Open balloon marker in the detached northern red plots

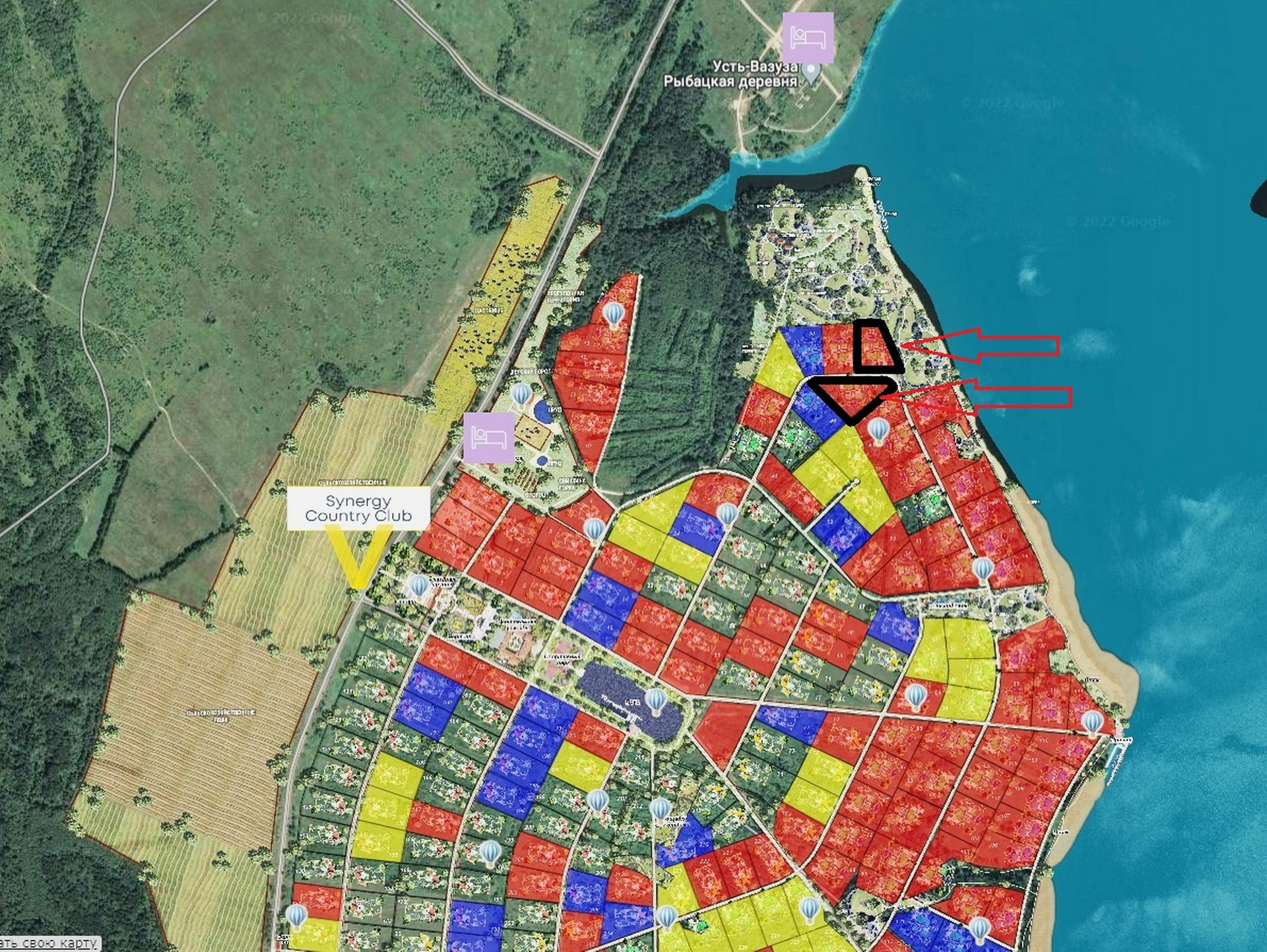click(x=614, y=314)
